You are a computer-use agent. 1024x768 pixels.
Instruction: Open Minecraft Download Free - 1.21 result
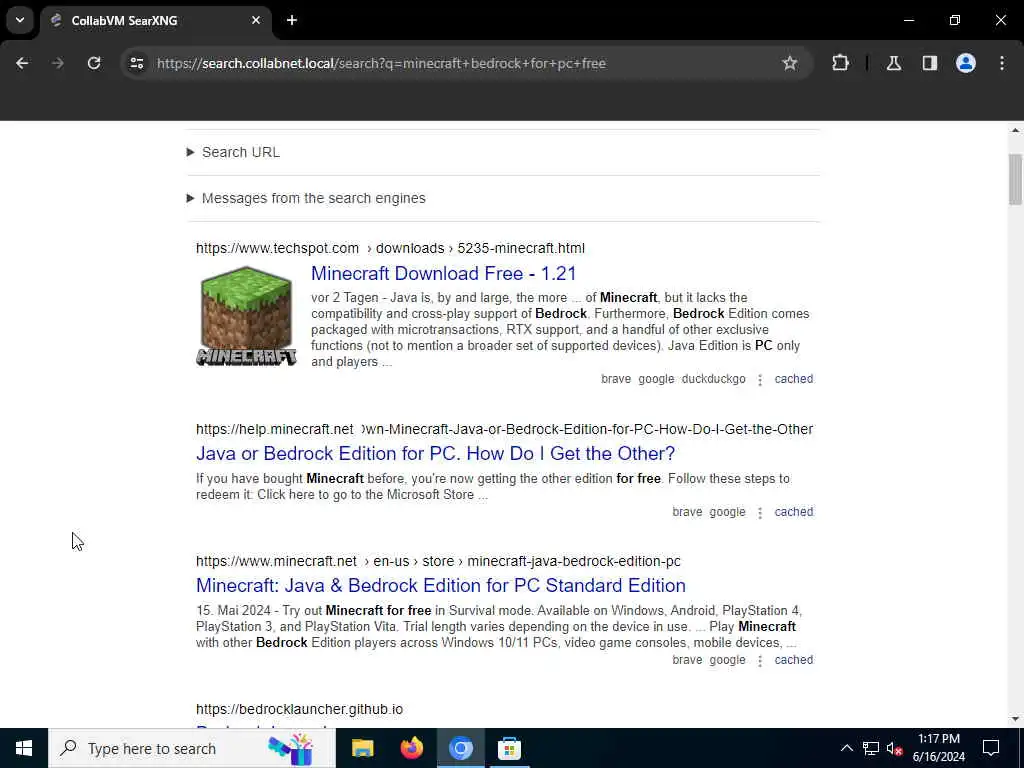(443, 273)
